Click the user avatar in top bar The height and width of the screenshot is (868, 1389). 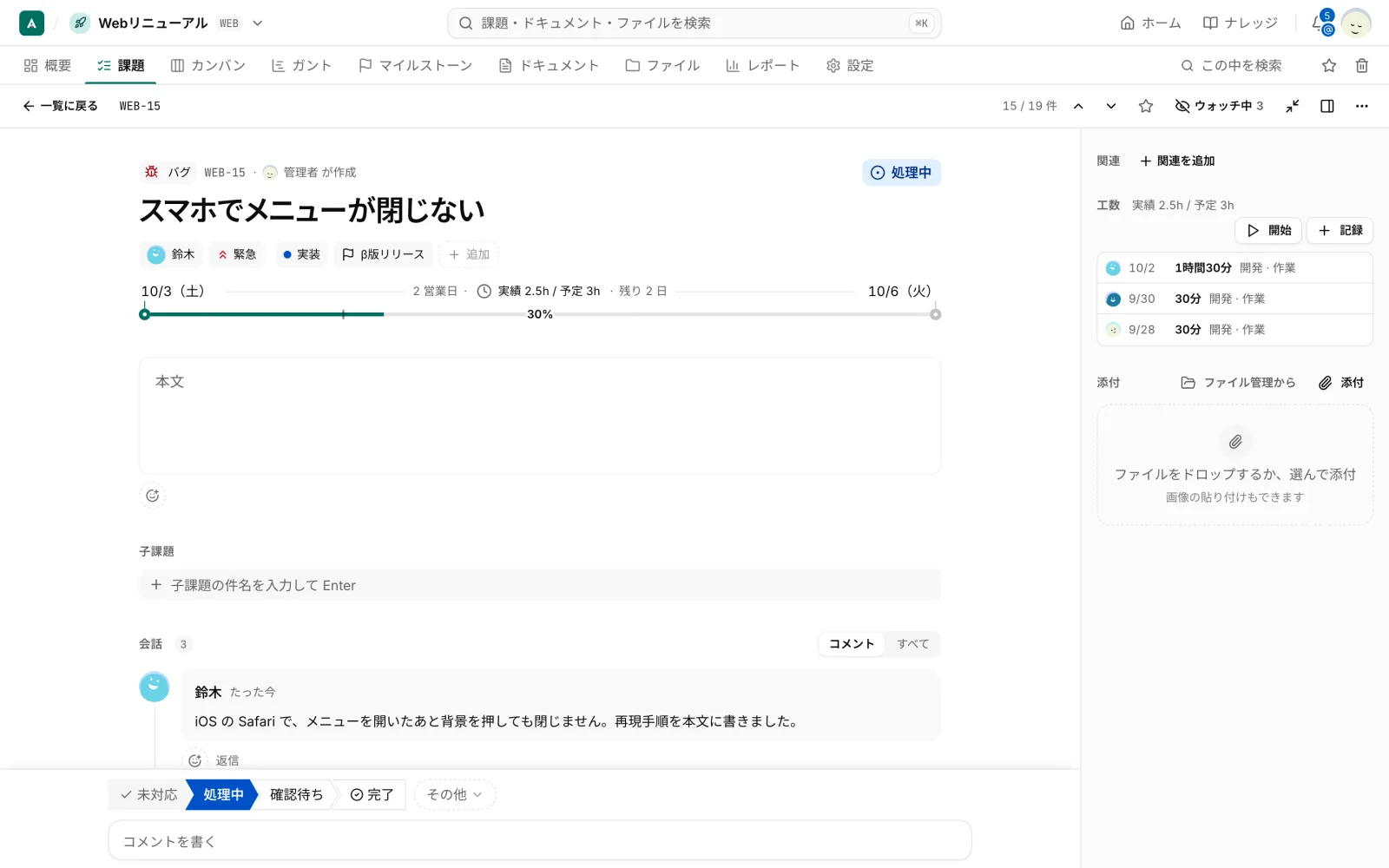point(1356,23)
